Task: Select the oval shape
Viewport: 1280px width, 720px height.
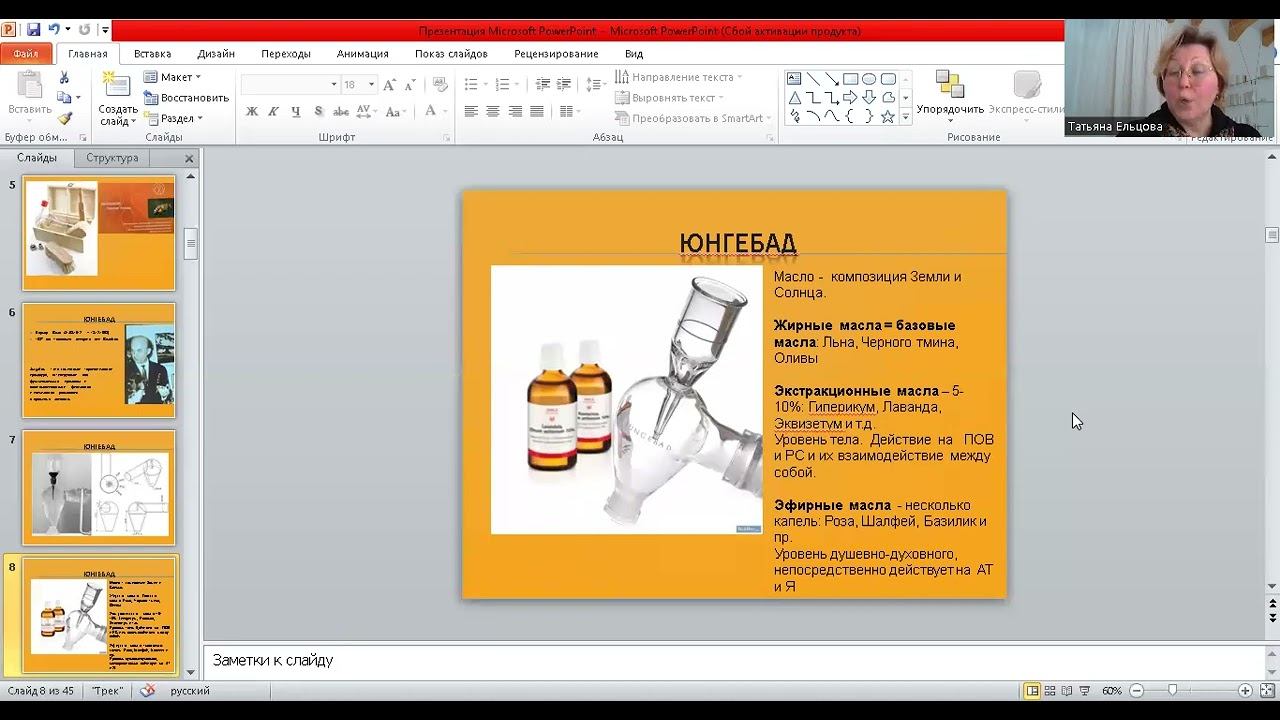Action: (869, 79)
